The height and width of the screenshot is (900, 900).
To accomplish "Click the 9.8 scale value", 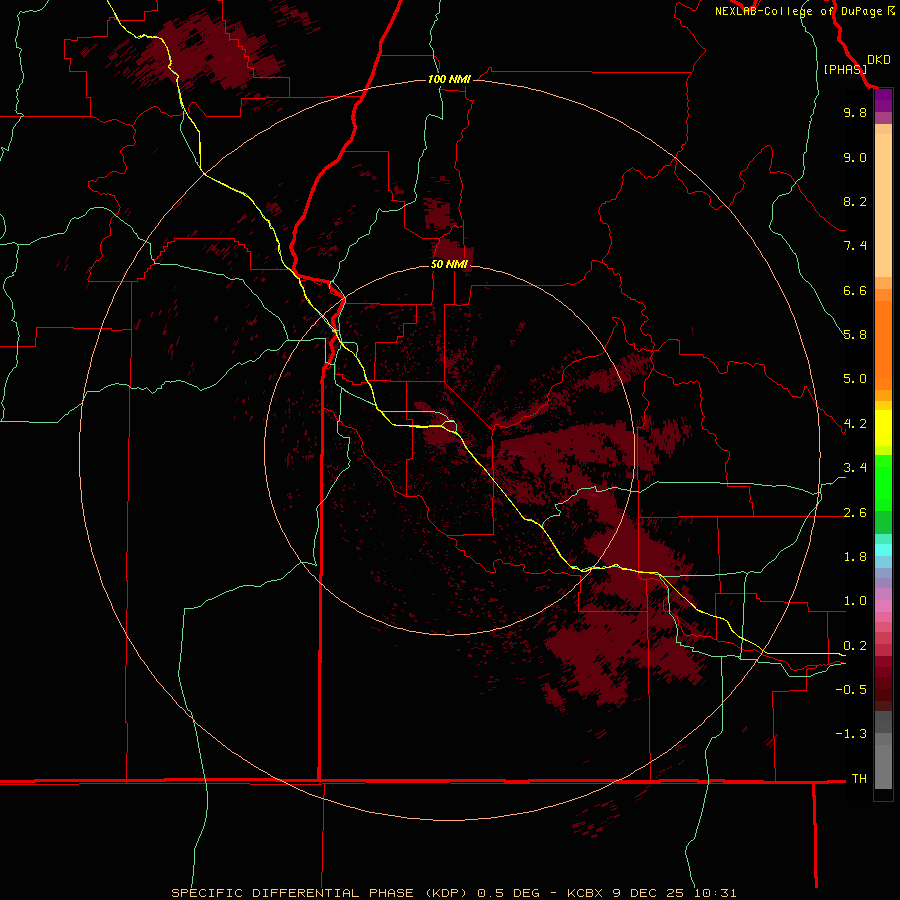I will [x=855, y=112].
